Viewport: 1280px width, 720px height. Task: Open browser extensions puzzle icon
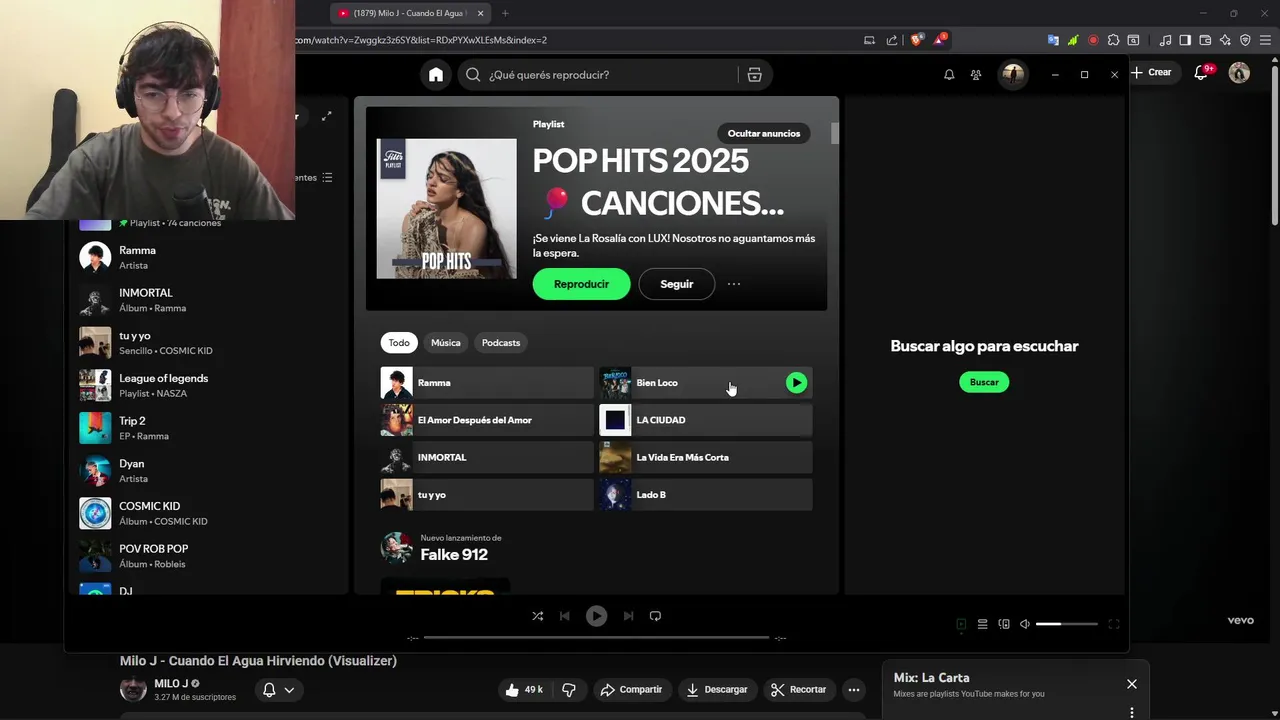[1113, 40]
